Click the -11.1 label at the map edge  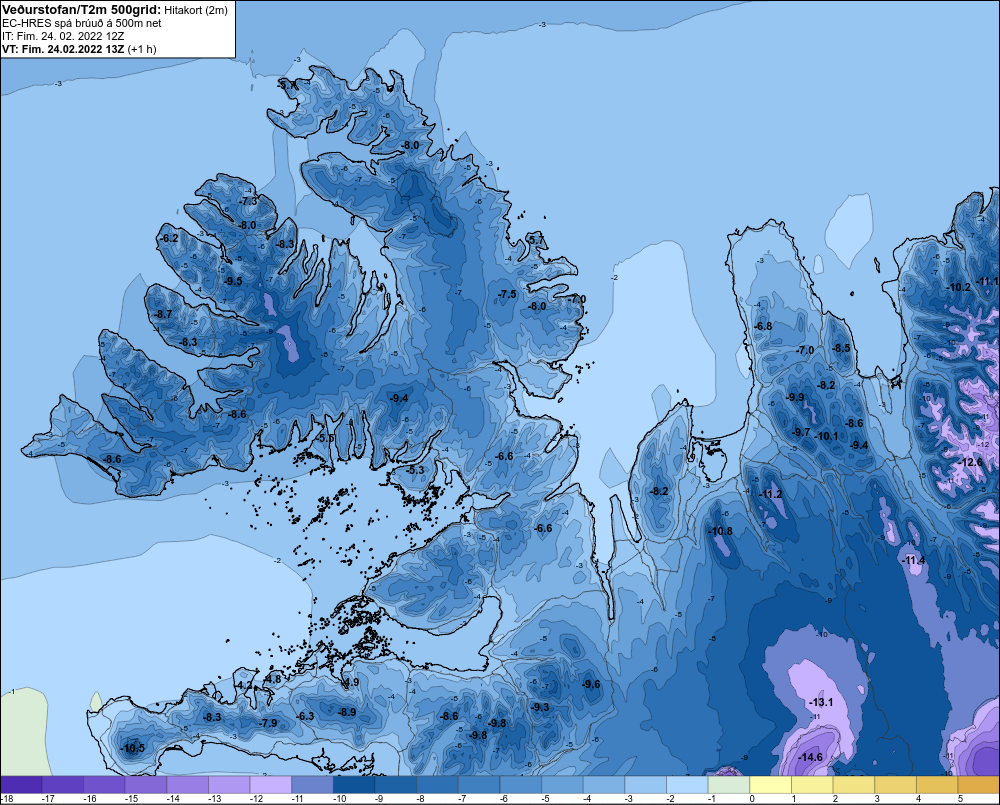point(988,281)
